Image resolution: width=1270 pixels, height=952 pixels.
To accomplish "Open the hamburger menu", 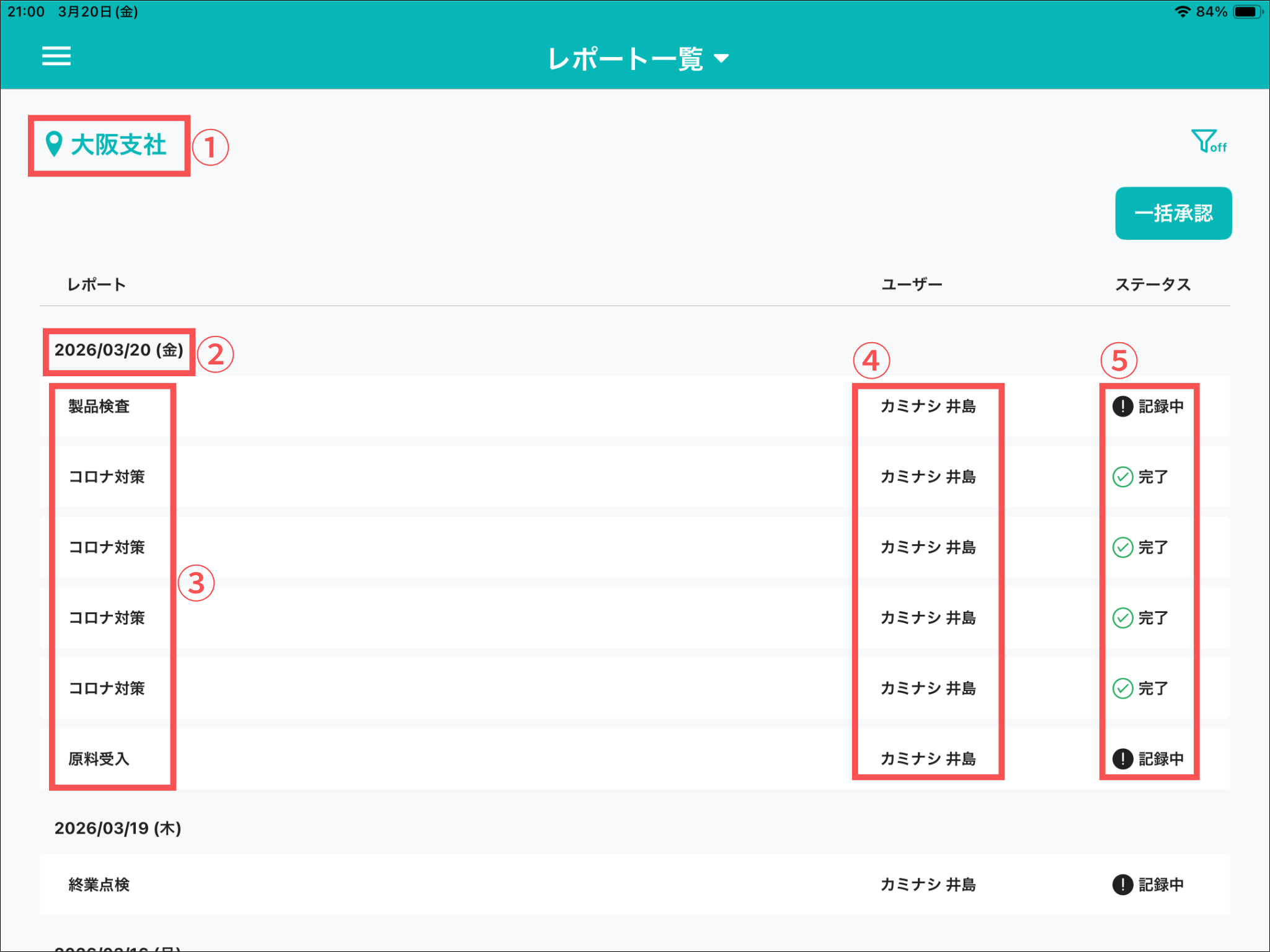I will point(56,56).
